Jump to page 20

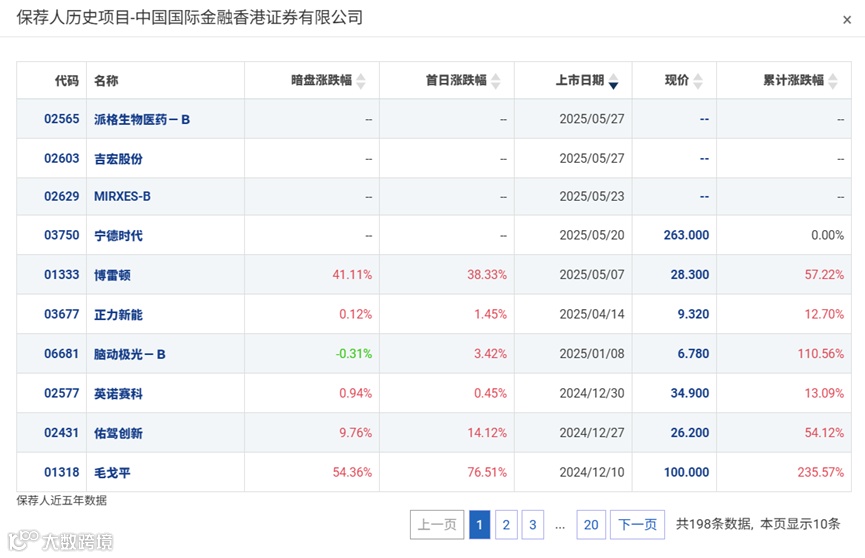click(591, 524)
